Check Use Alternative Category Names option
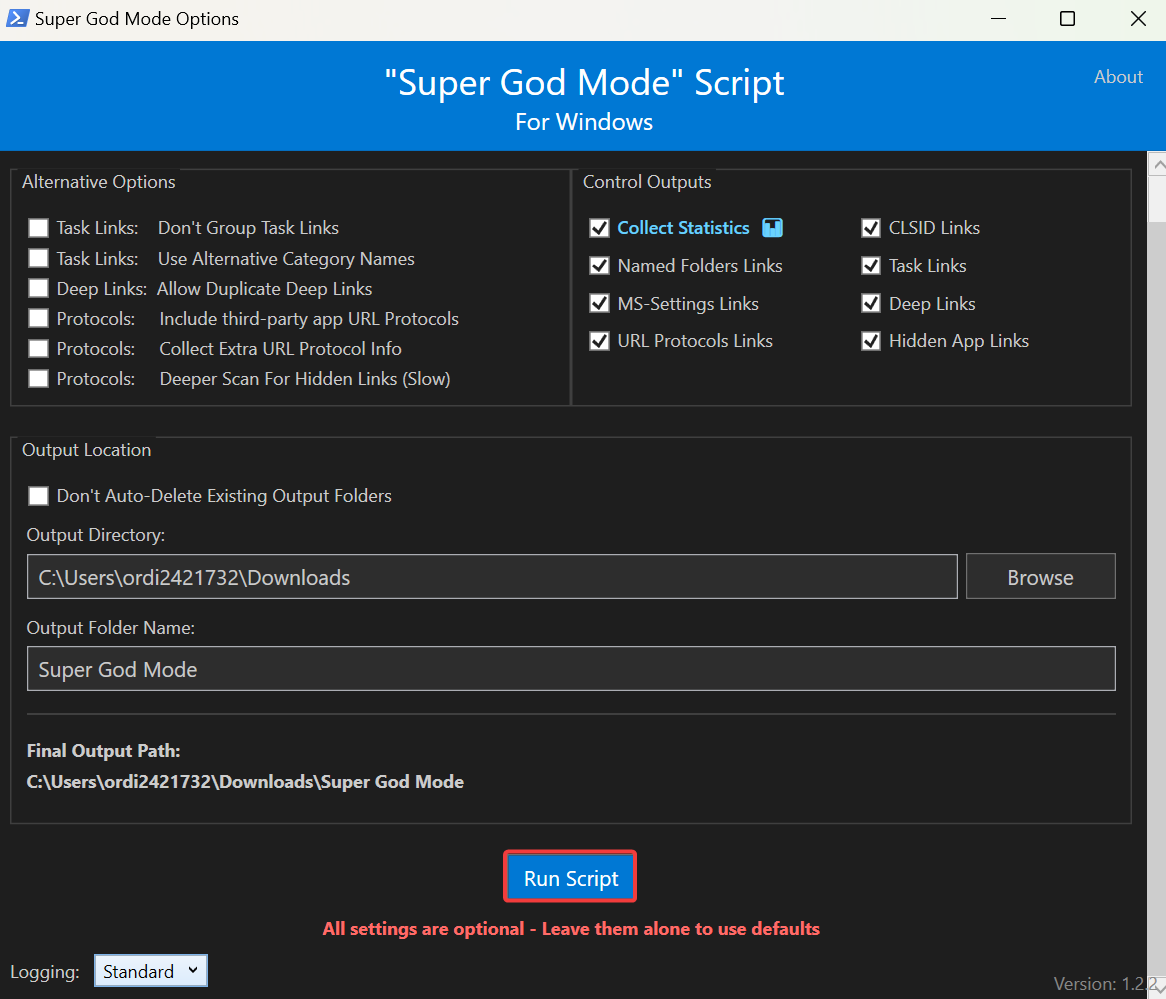The height and width of the screenshot is (999, 1166). (38, 258)
